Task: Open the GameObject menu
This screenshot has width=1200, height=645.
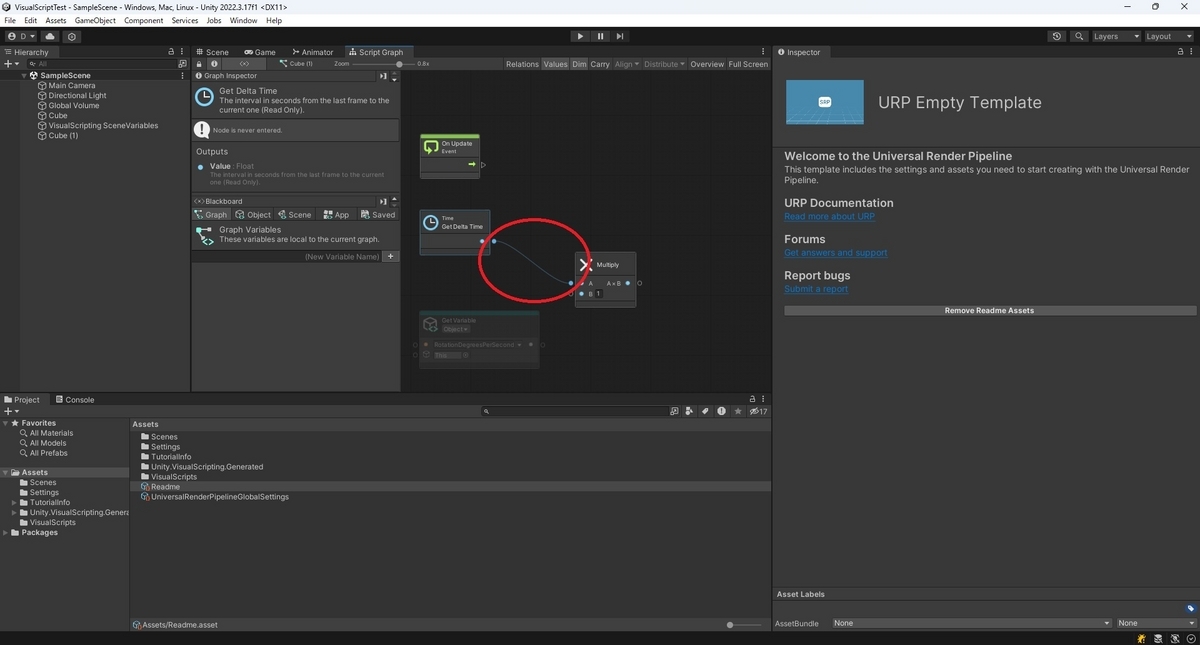Action: pos(94,20)
